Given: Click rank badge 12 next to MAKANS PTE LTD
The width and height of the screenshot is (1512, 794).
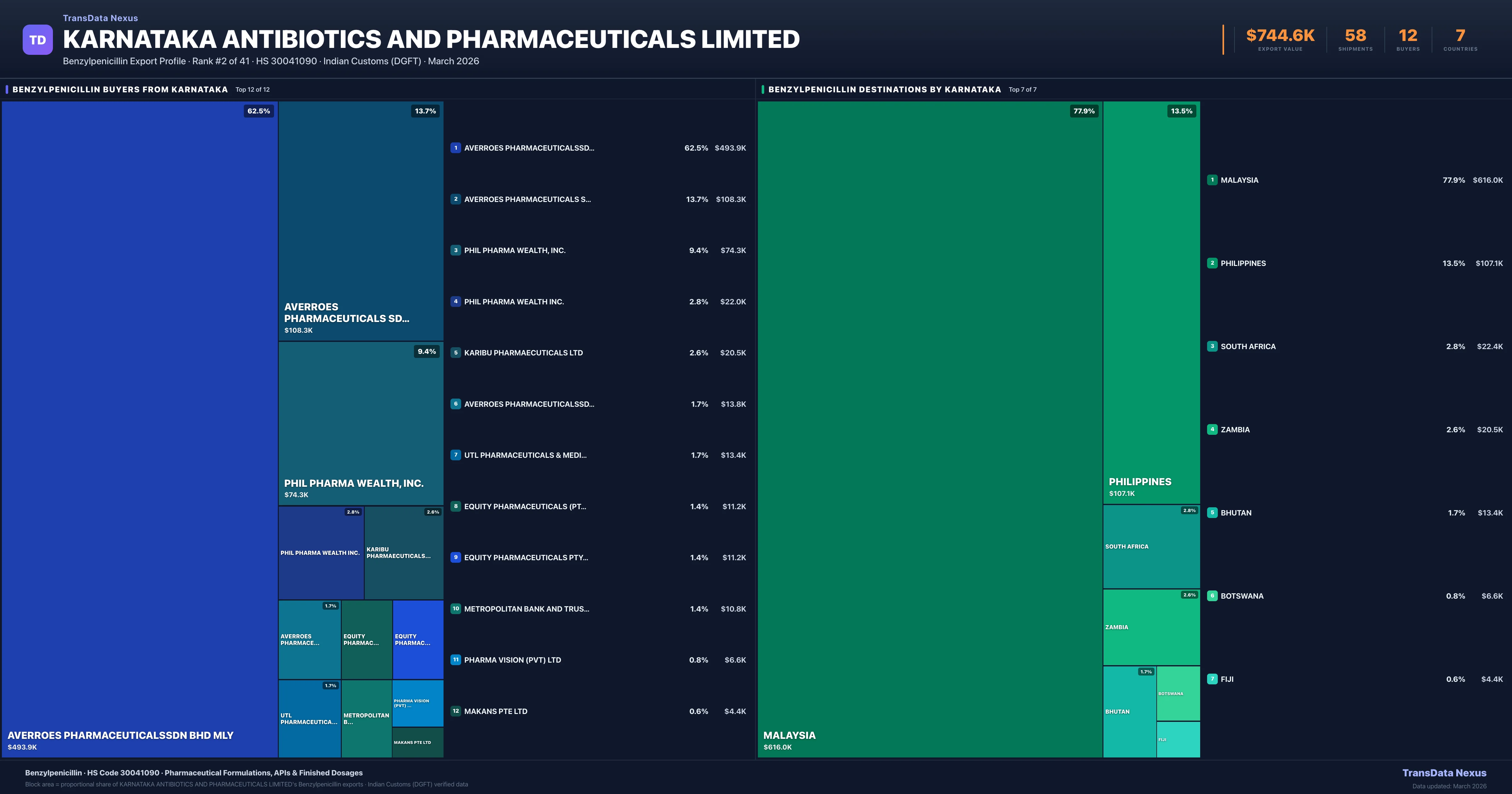Looking at the screenshot, I should (455, 711).
